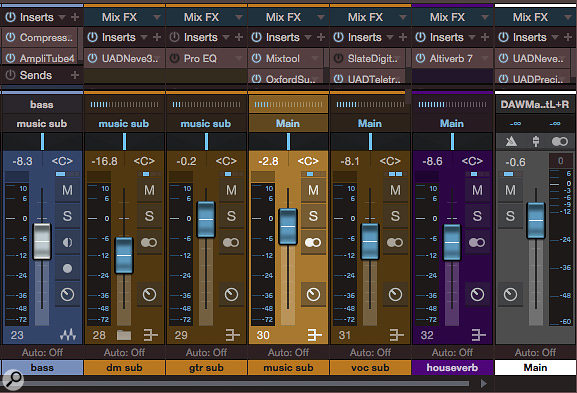This screenshot has height=393, width=577.
Task: Add an insert on the voc sub channel
Action: coord(403,37)
